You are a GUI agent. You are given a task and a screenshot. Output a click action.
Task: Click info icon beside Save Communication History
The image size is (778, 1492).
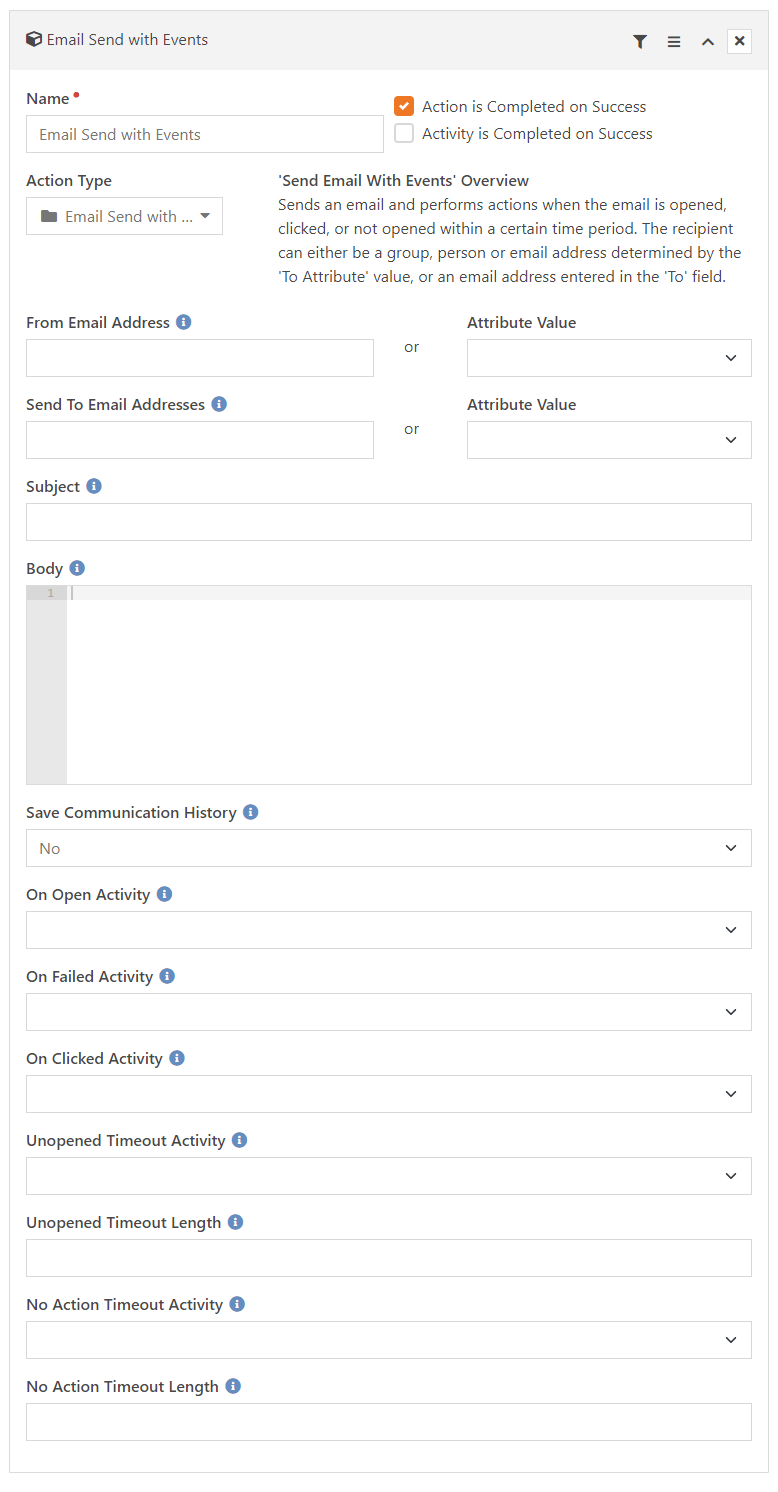(x=251, y=812)
